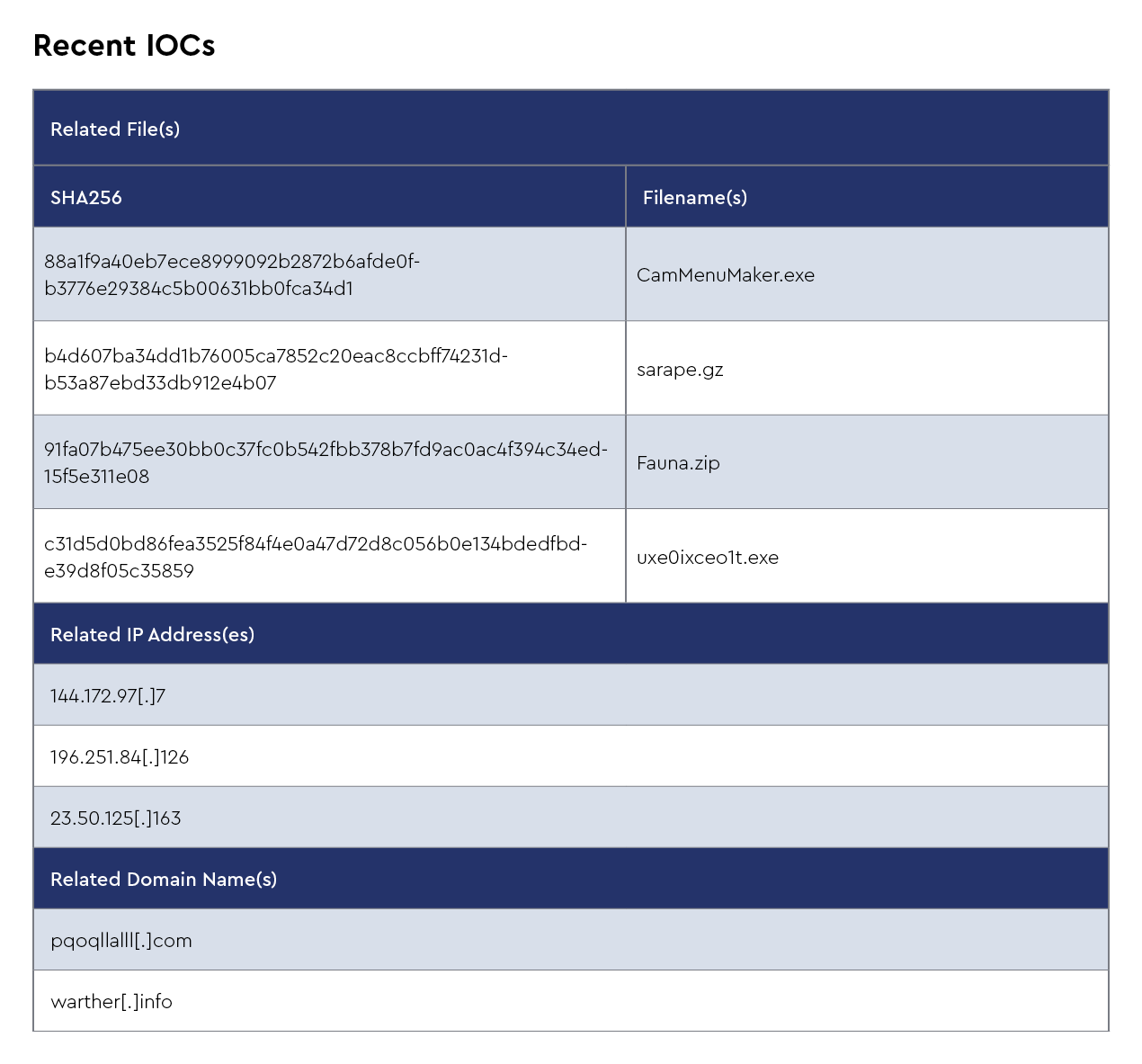Click hash continuation line starting b3776e29384c
This screenshot has width=1142, height=1064.
pyautogui.click(x=198, y=289)
